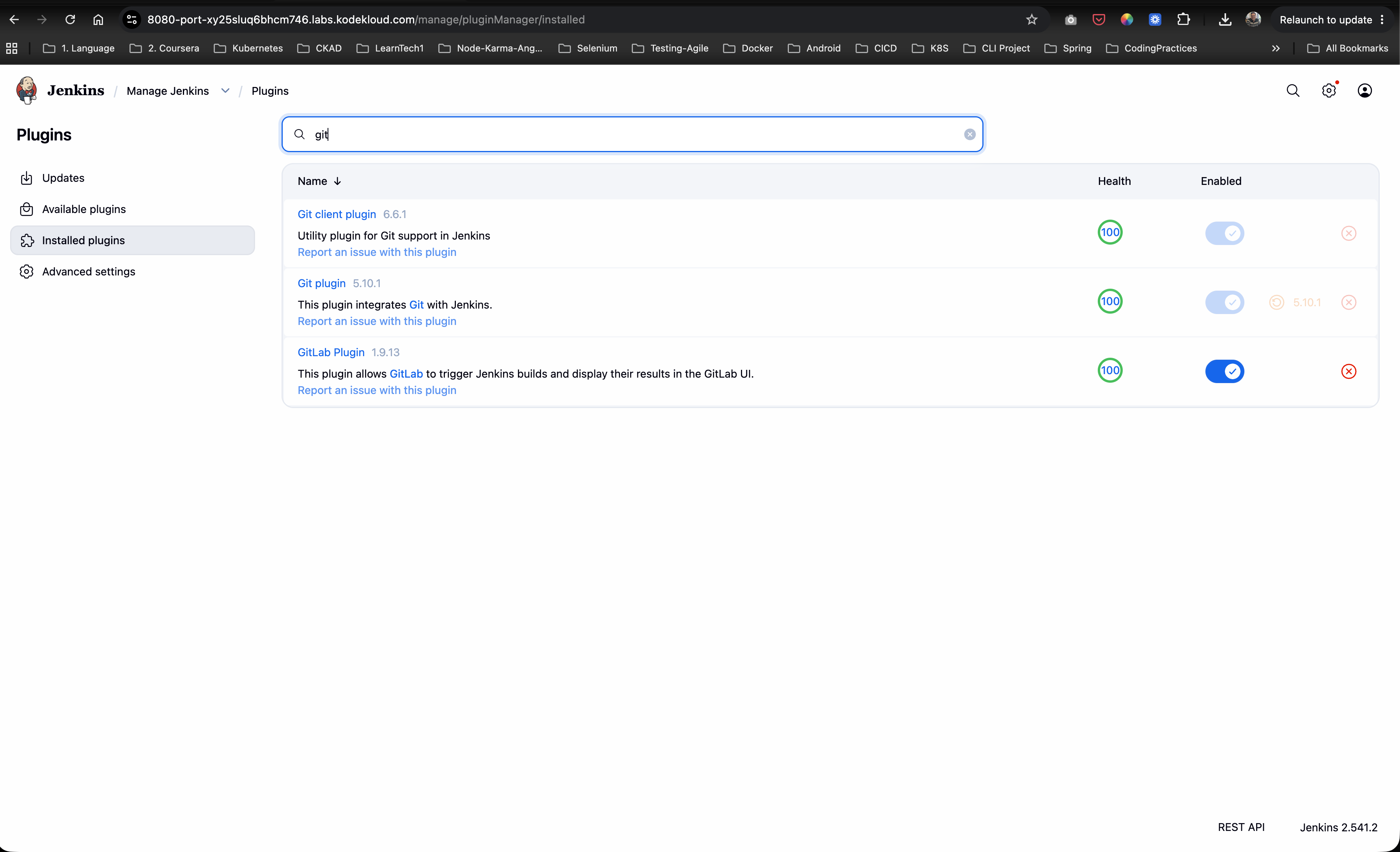View site information icon in address bar
1400x852 pixels.
click(132, 20)
